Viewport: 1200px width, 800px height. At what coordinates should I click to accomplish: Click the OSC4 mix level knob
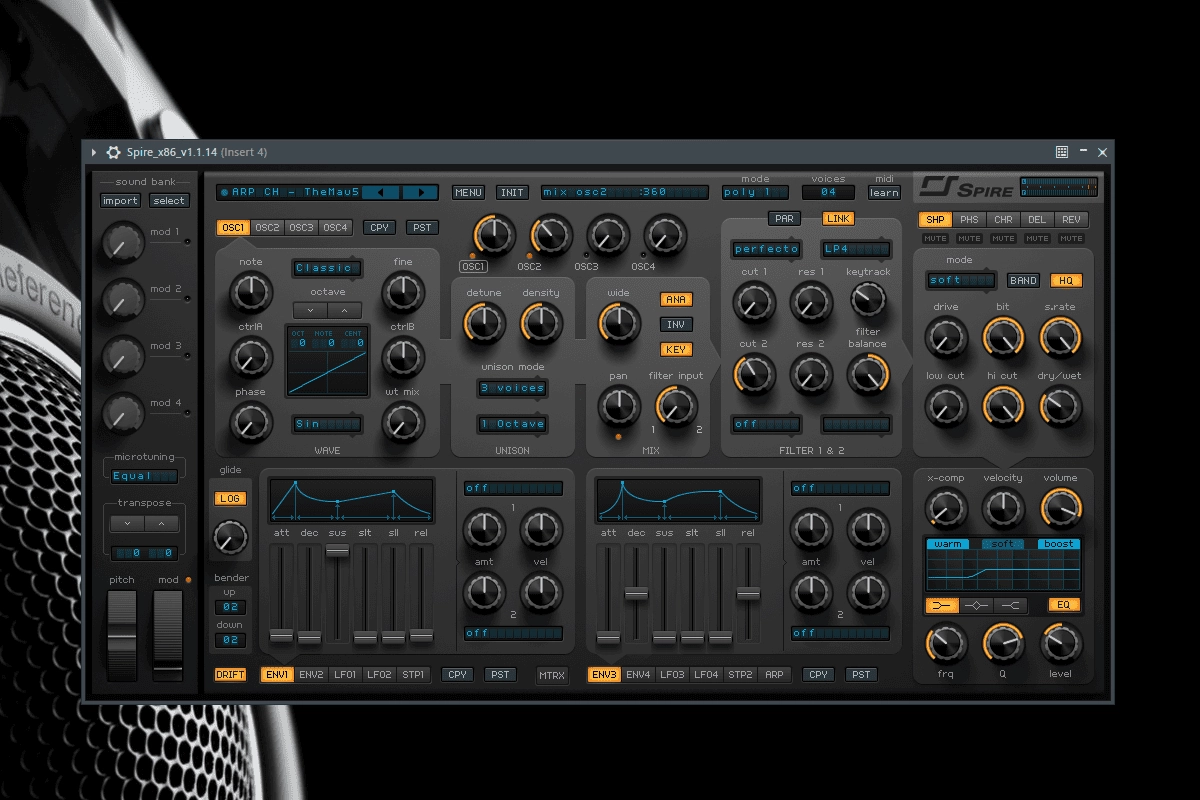pos(664,236)
